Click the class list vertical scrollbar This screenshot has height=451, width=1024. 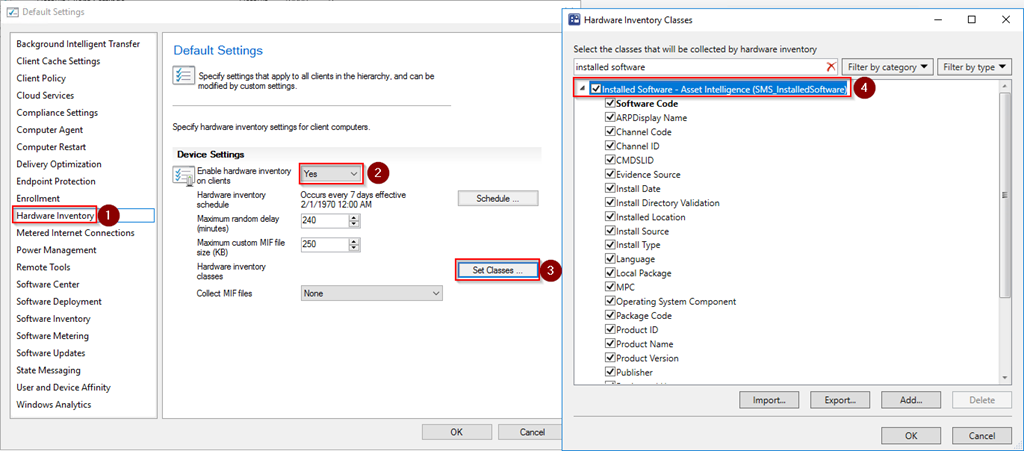pos(1004,230)
